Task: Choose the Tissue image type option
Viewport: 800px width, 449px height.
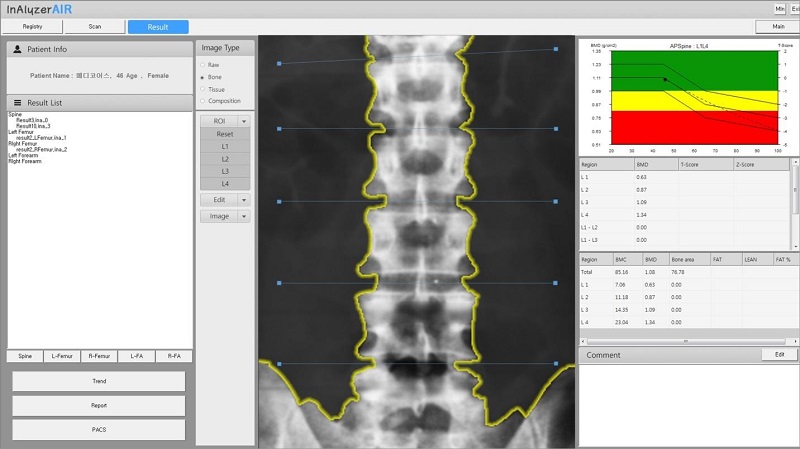Action: tap(202, 89)
